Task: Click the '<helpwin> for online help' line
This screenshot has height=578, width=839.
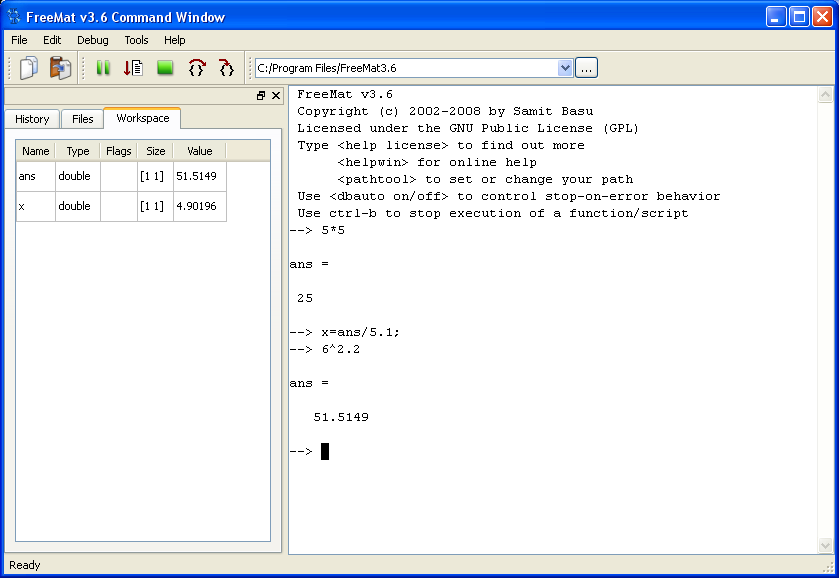Action: (x=437, y=162)
